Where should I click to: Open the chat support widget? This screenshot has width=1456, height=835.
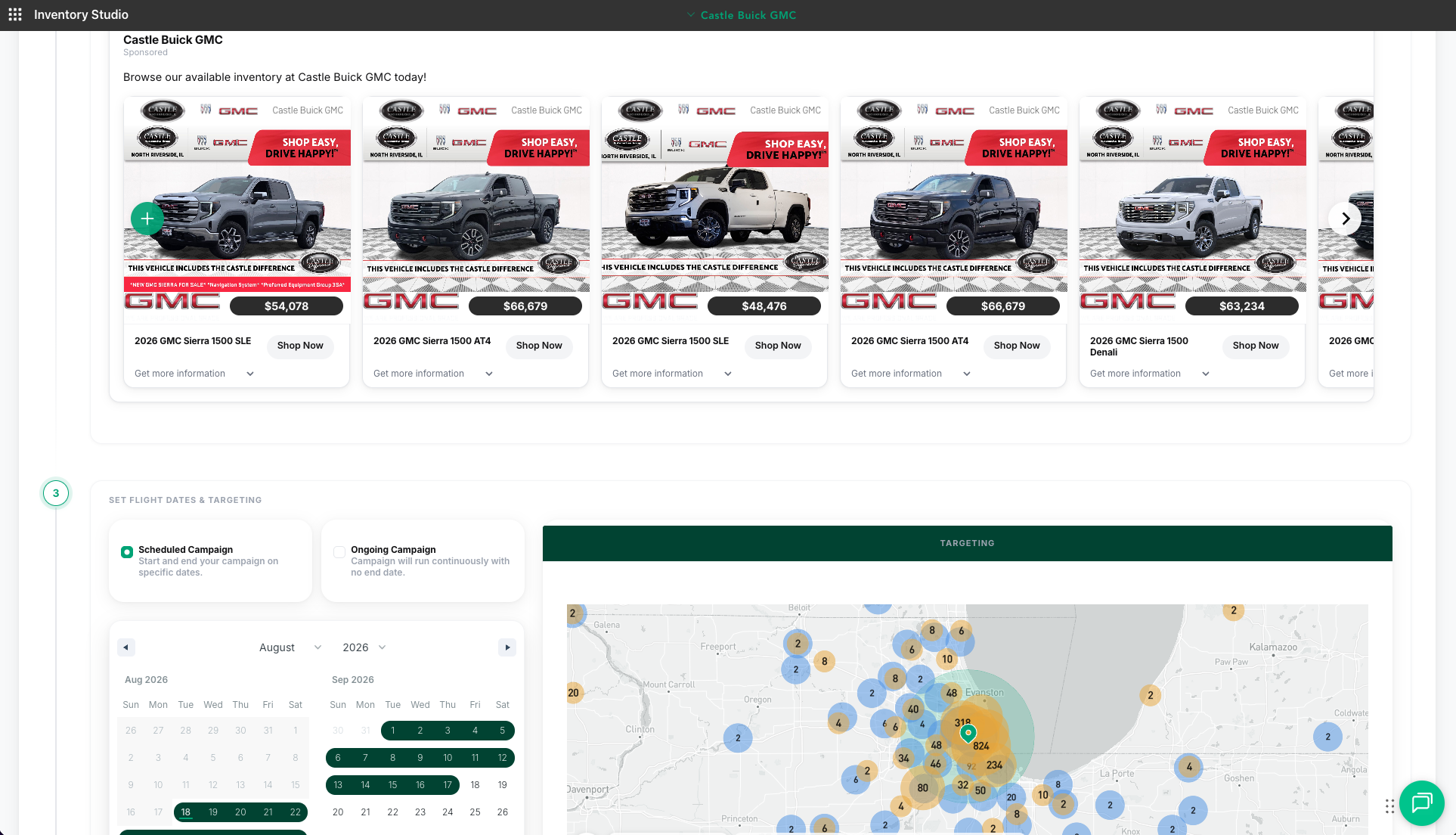click(1421, 802)
